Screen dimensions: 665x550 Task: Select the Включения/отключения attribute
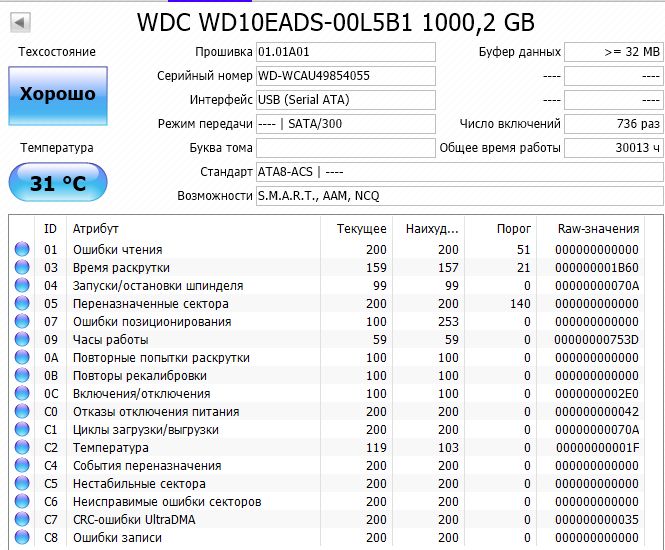[x=327, y=394]
